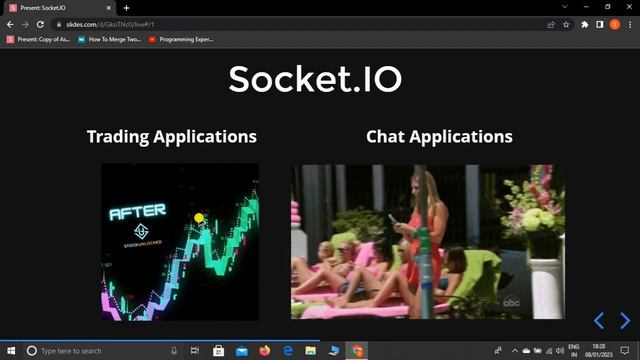Go to the previous slide arrow
Screen dimensions: 640x360
(x=599, y=321)
